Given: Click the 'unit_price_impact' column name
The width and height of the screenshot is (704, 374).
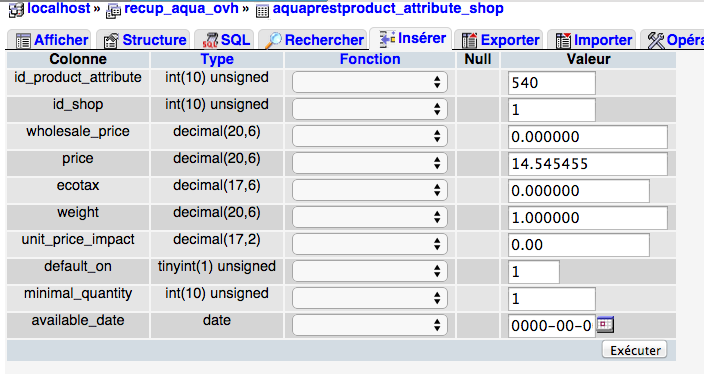Looking at the screenshot, I should coord(78,239).
